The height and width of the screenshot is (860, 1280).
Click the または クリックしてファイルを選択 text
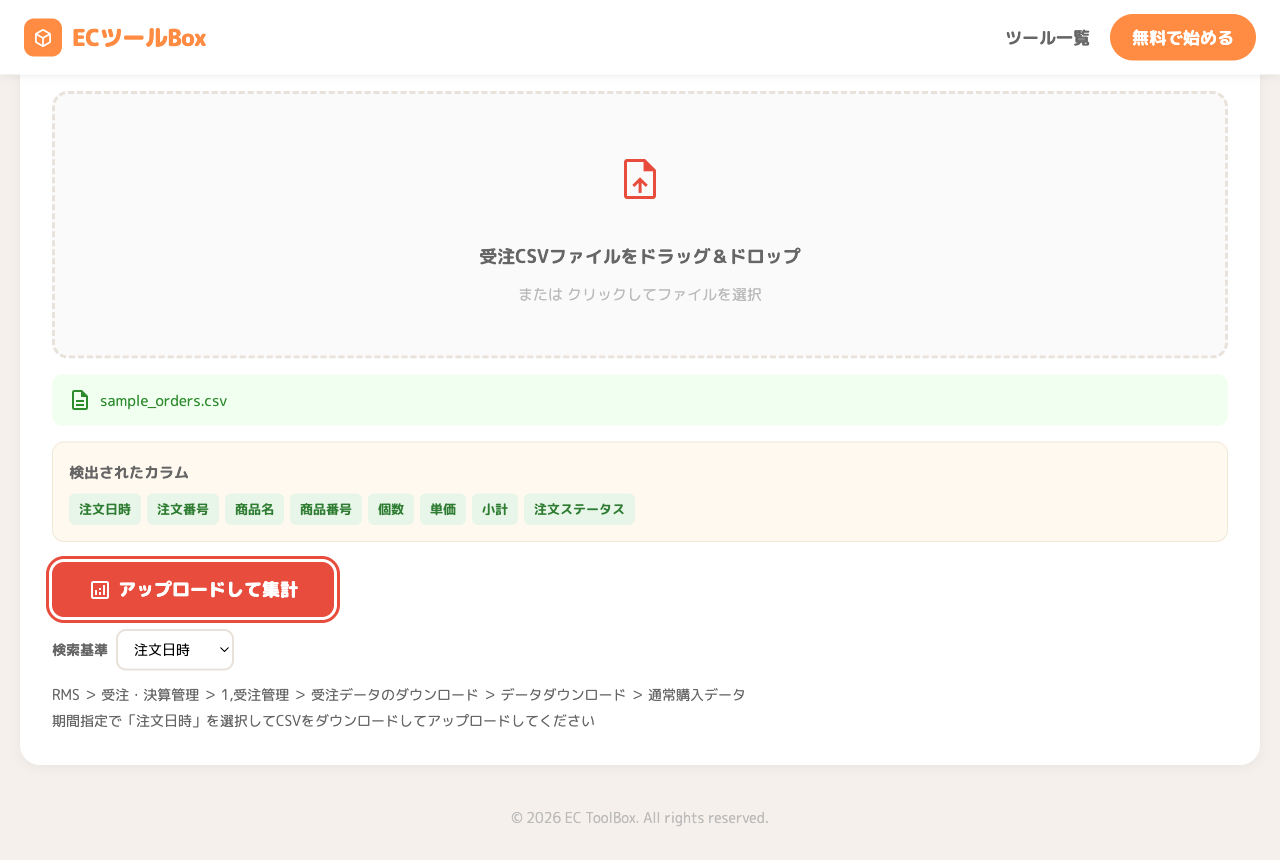(640, 294)
